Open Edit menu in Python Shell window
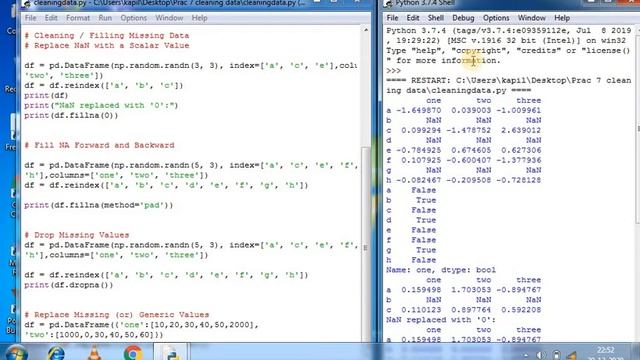Image resolution: width=640 pixels, height=360 pixels. pos(413,18)
